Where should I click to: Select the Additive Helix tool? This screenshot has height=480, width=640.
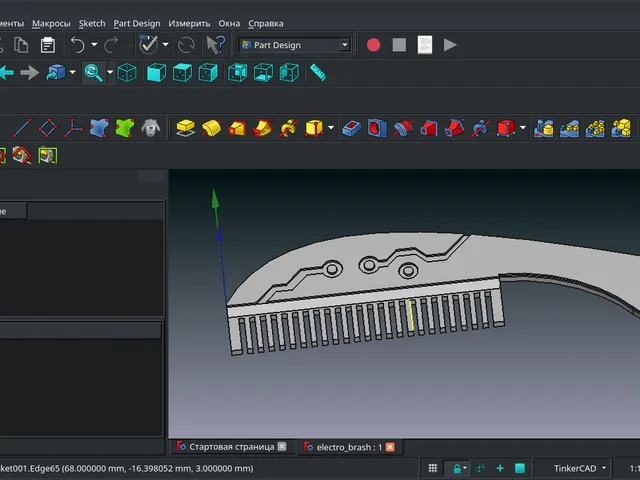[x=288, y=128]
